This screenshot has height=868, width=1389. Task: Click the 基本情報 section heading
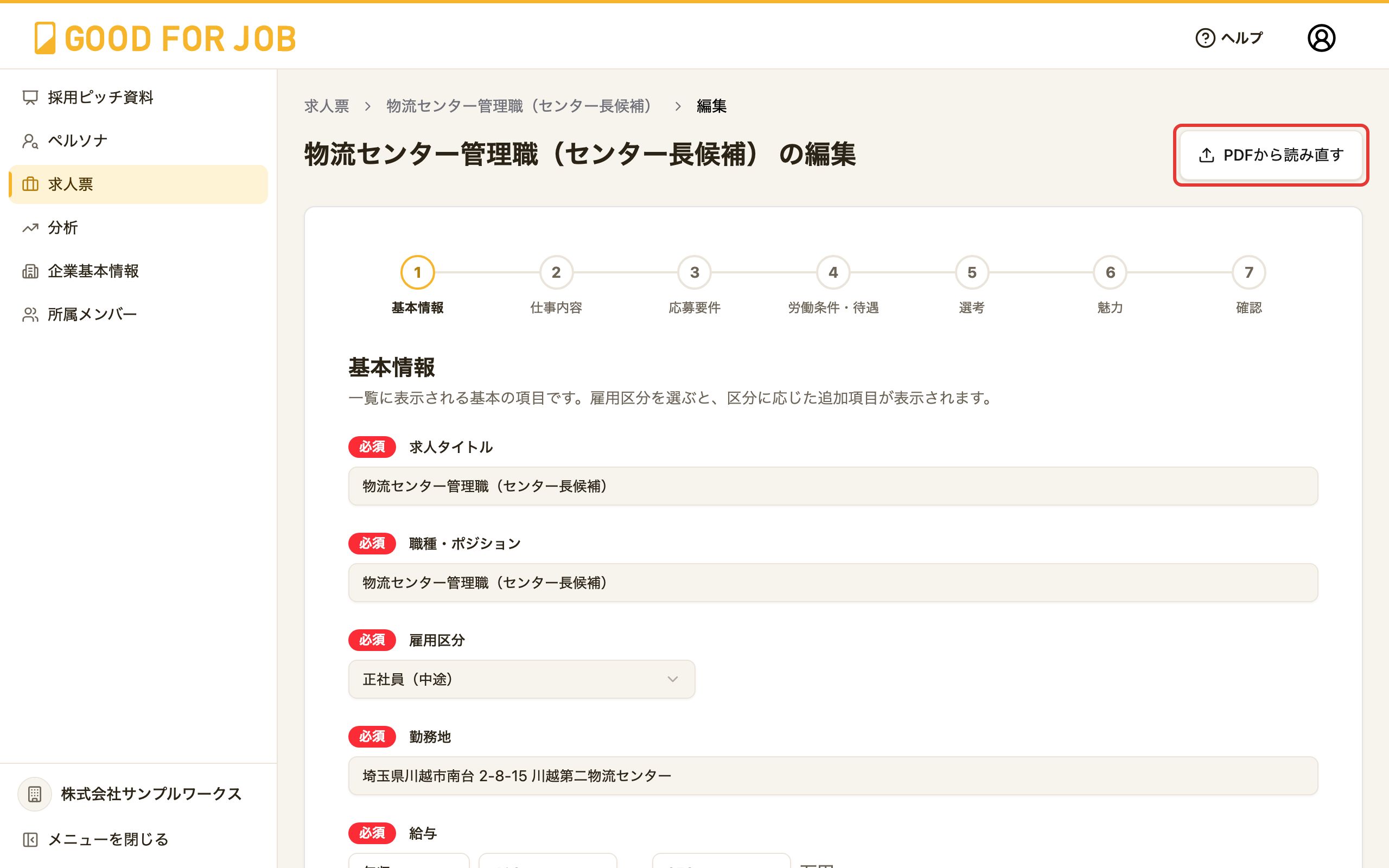pos(392,367)
